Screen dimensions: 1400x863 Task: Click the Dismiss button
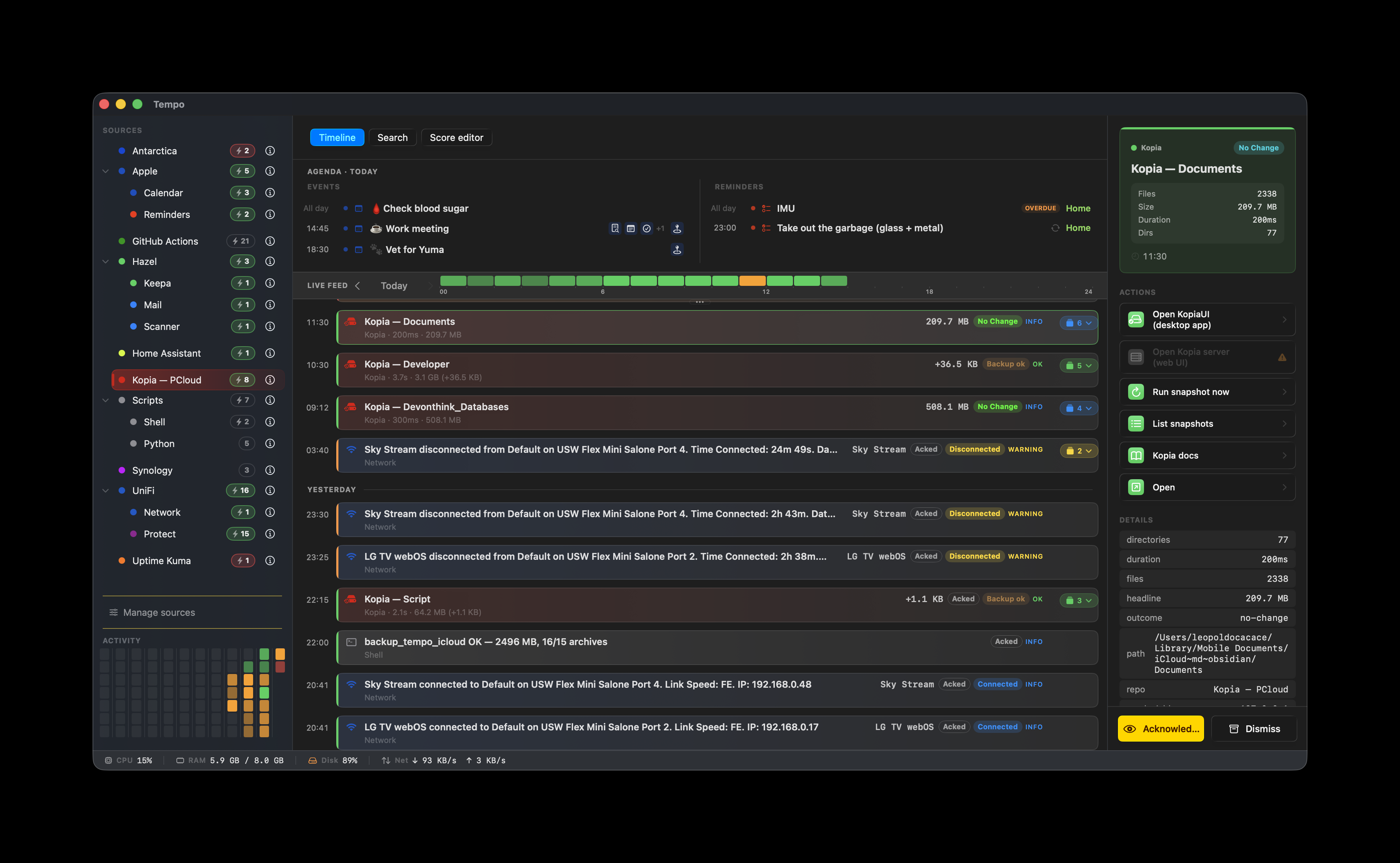[x=1254, y=729]
